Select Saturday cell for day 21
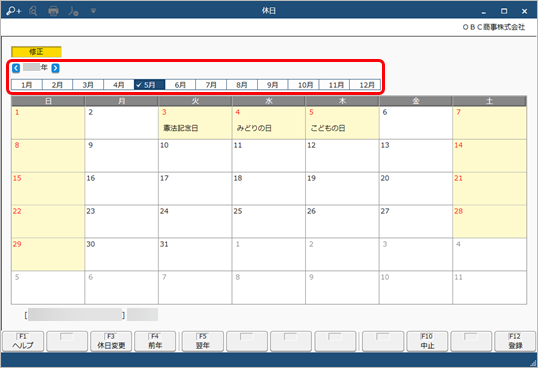This screenshot has height=368, width=538. coord(489,189)
